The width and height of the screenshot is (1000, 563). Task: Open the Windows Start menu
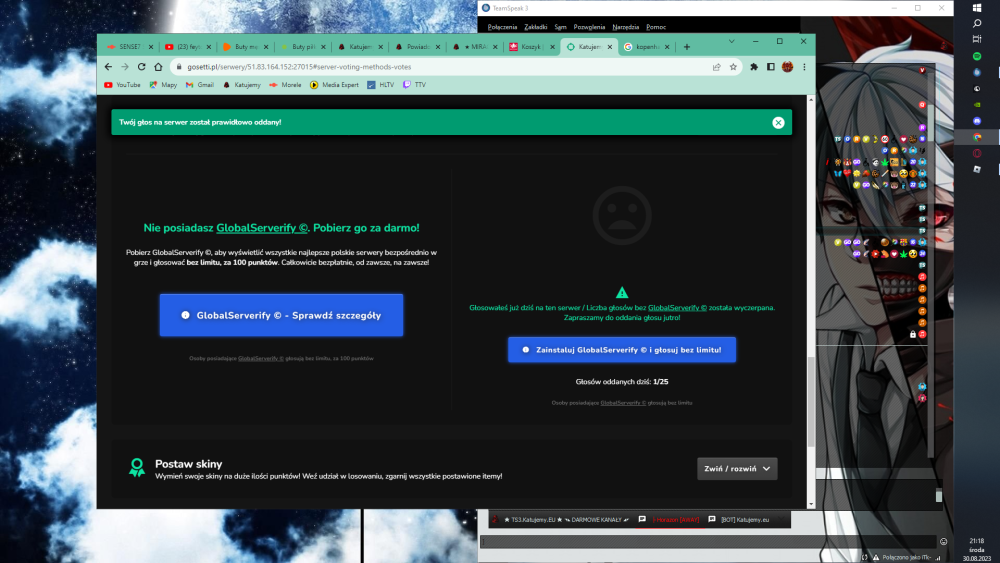(x=977, y=8)
